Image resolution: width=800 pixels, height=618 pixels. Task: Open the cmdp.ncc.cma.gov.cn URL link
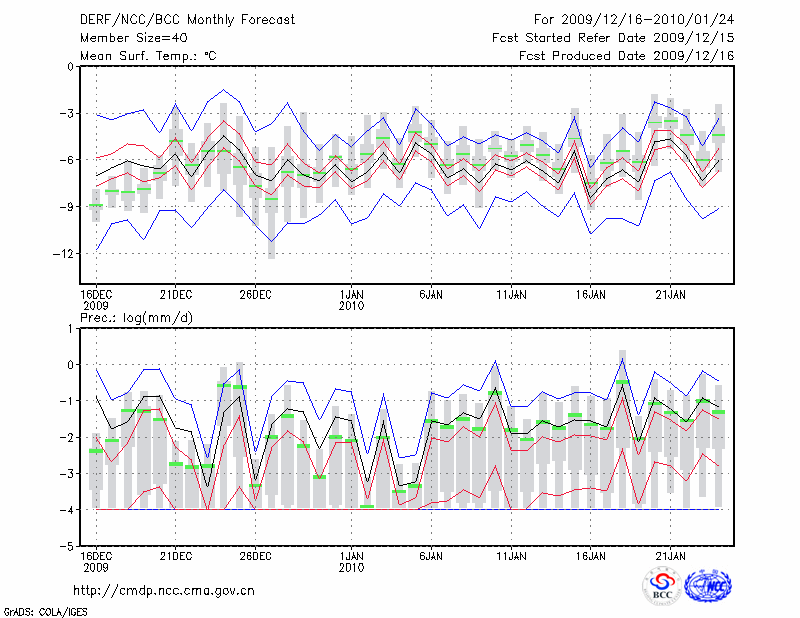pyautogui.click(x=164, y=590)
